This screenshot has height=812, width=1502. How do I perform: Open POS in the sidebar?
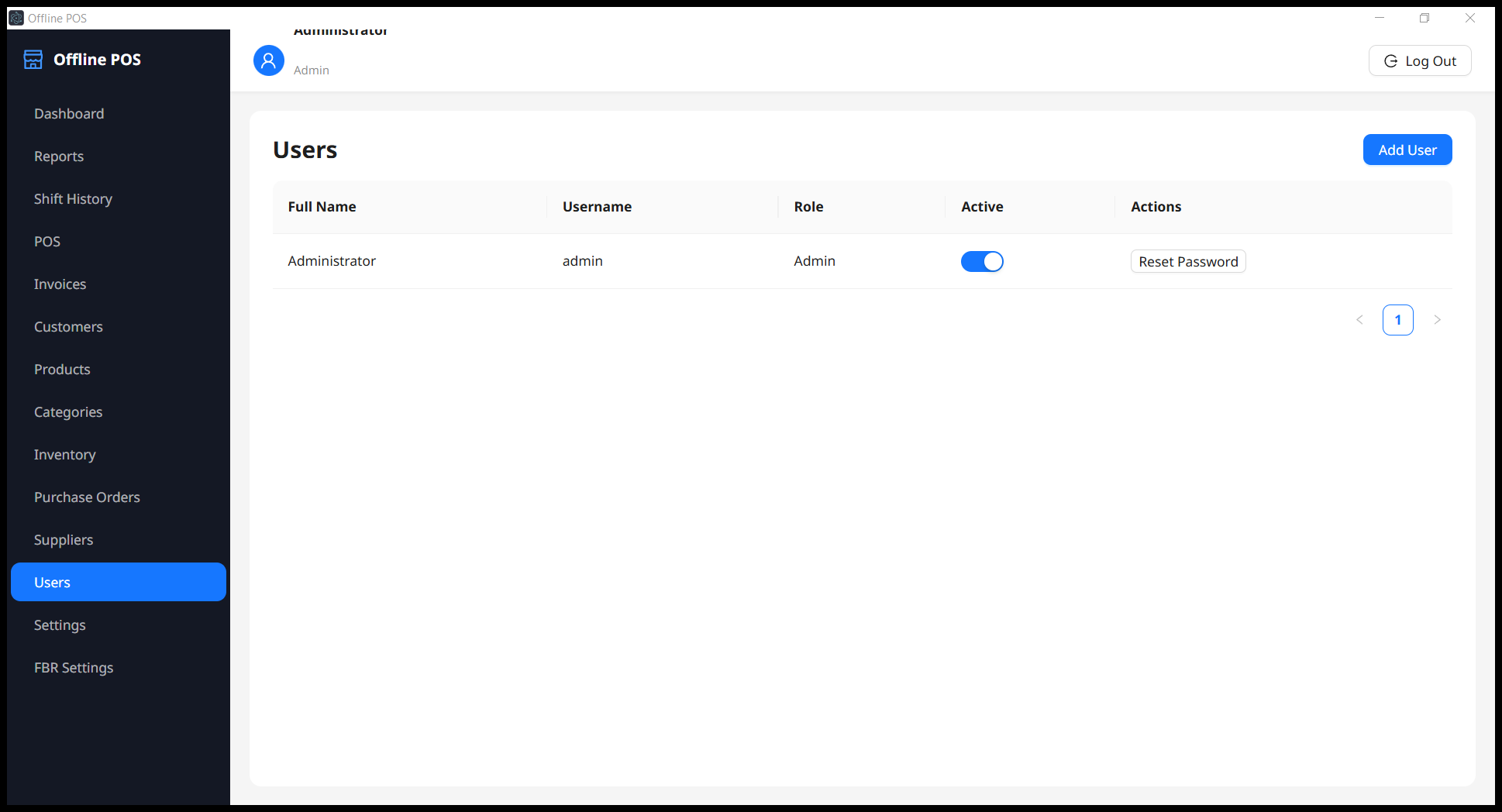click(x=119, y=242)
